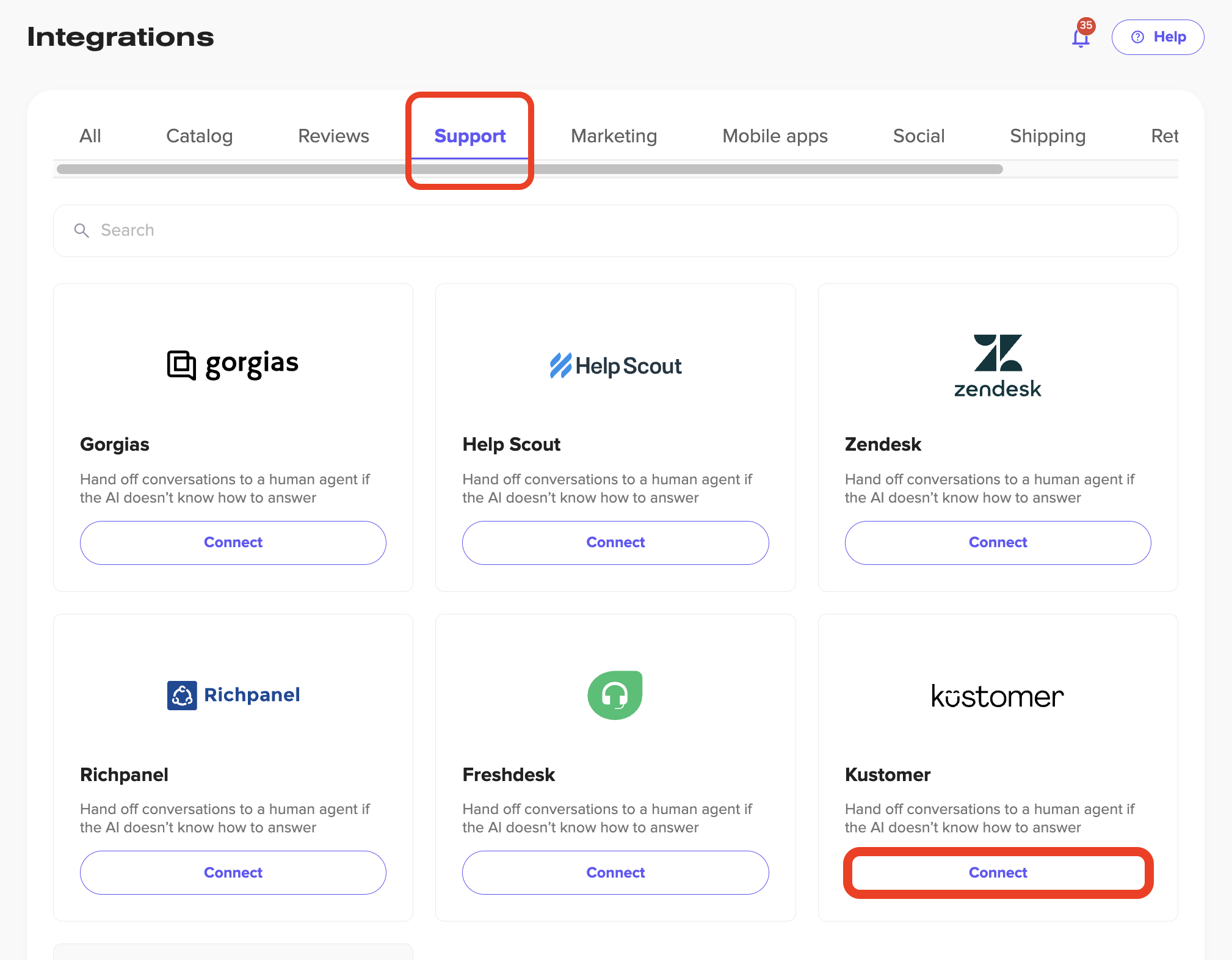Connect the Zendesk integration
1232x960 pixels.
998,542
